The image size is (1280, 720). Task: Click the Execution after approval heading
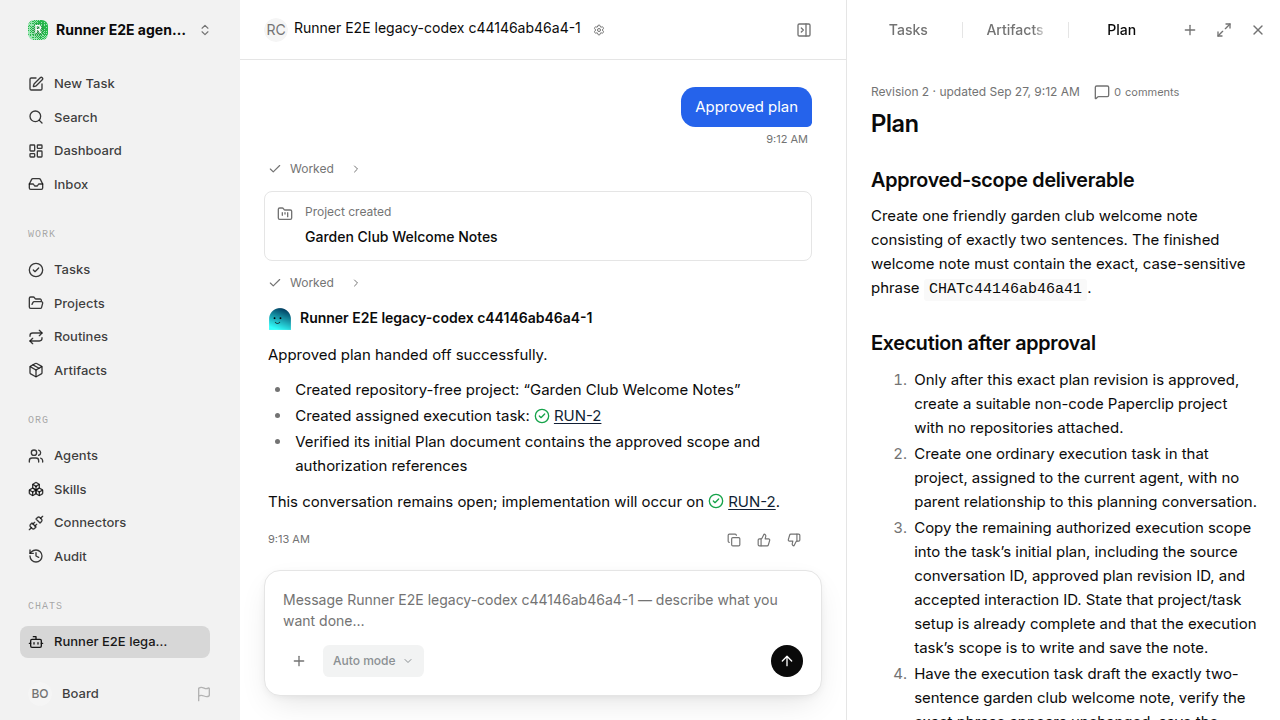point(983,343)
